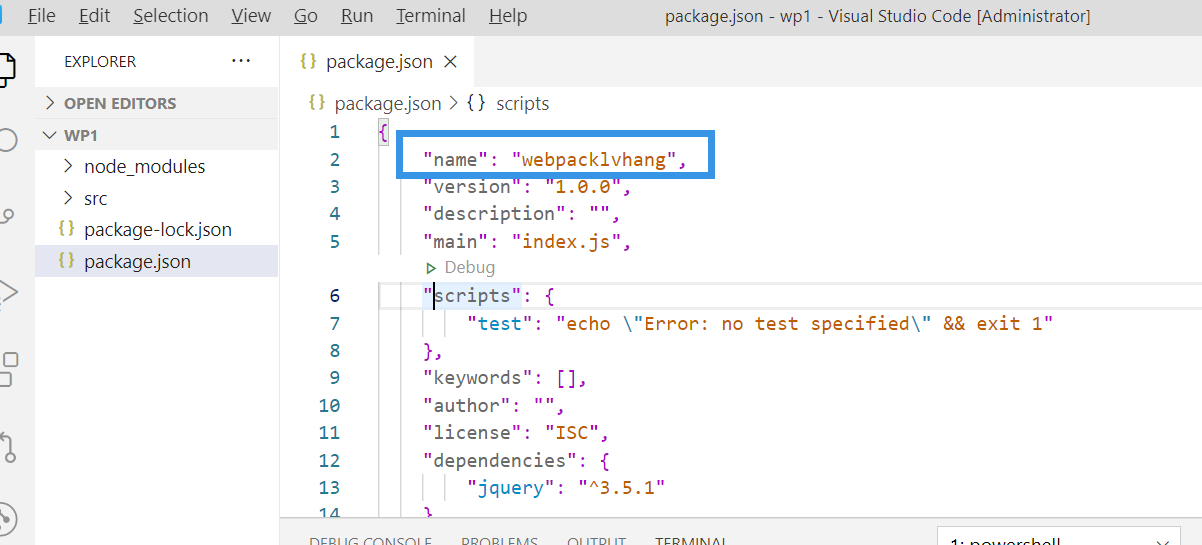Click JSON braces icon on package.json in Explorer

coord(67,261)
